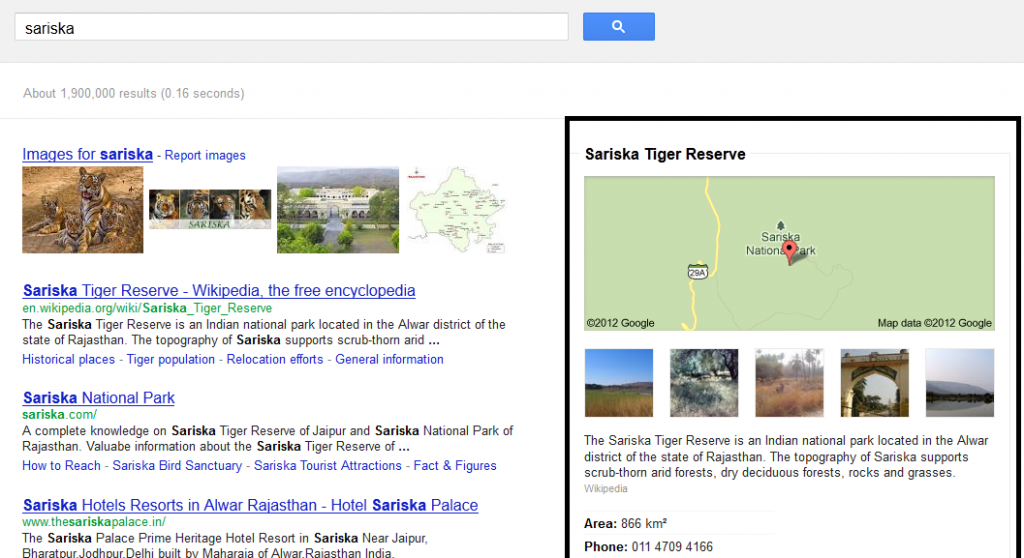The height and width of the screenshot is (558, 1024).
Task: Click the blue magnifier search button
Action: (618, 27)
